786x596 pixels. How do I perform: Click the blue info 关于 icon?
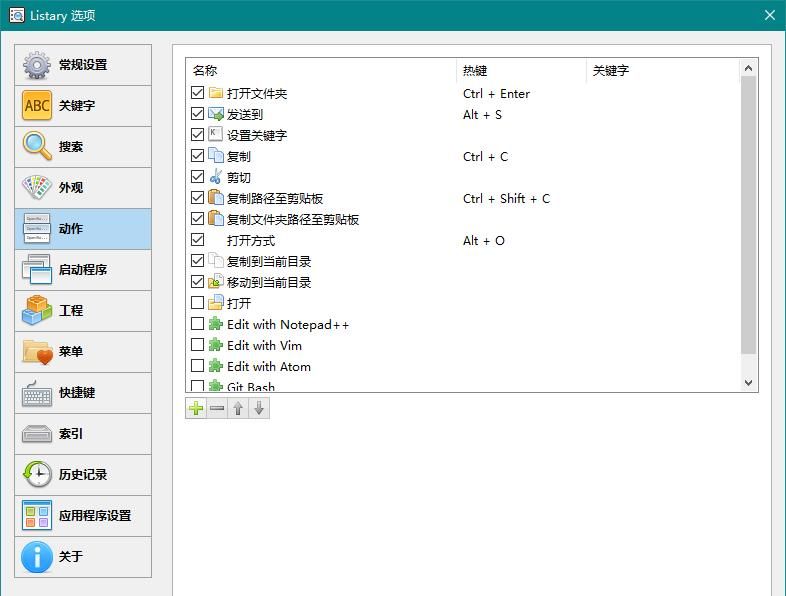coord(37,556)
